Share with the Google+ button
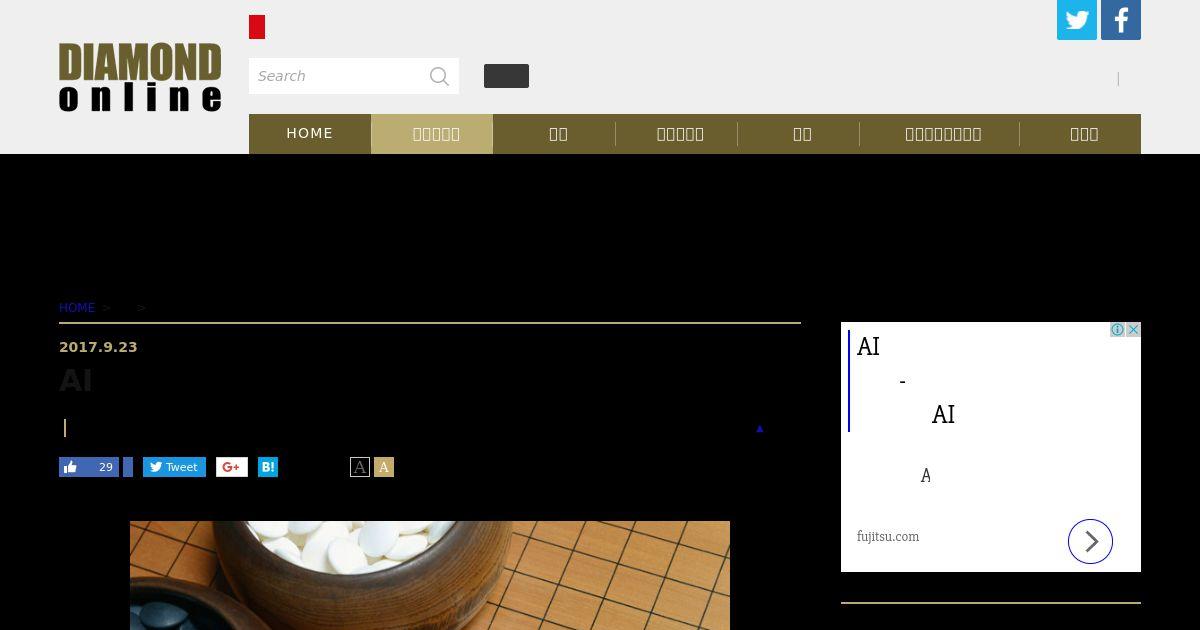The height and width of the screenshot is (630, 1200). tap(232, 467)
